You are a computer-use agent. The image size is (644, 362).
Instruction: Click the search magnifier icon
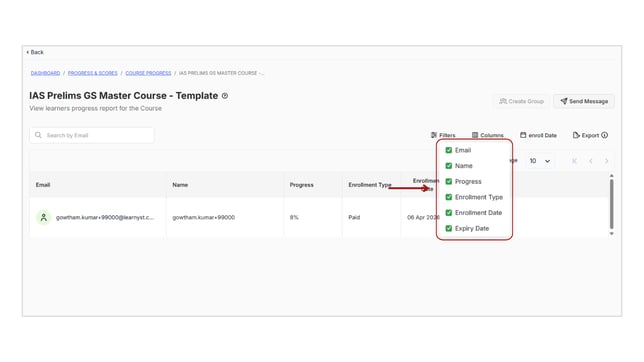pyautogui.click(x=38, y=135)
